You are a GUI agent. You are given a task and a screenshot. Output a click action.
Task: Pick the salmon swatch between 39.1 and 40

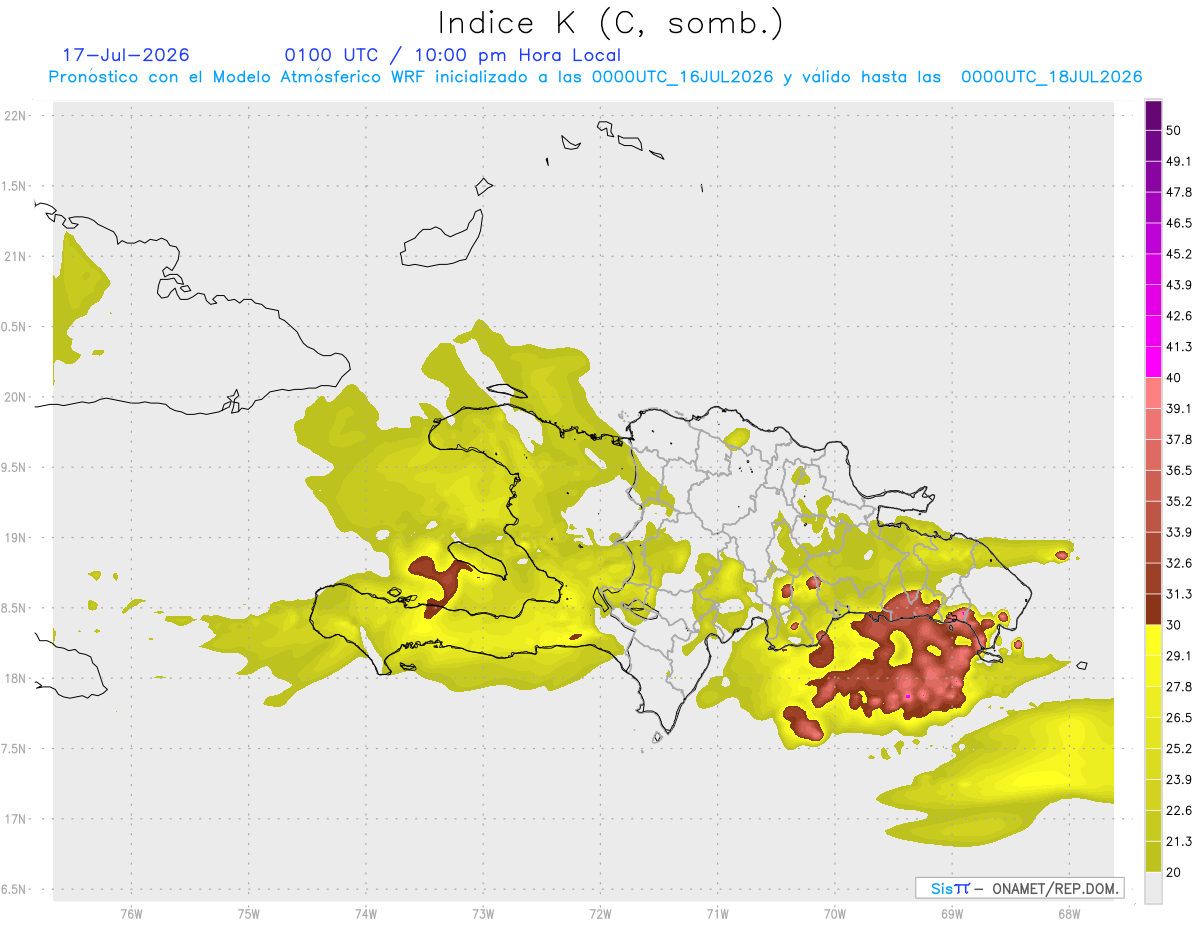click(x=1153, y=393)
